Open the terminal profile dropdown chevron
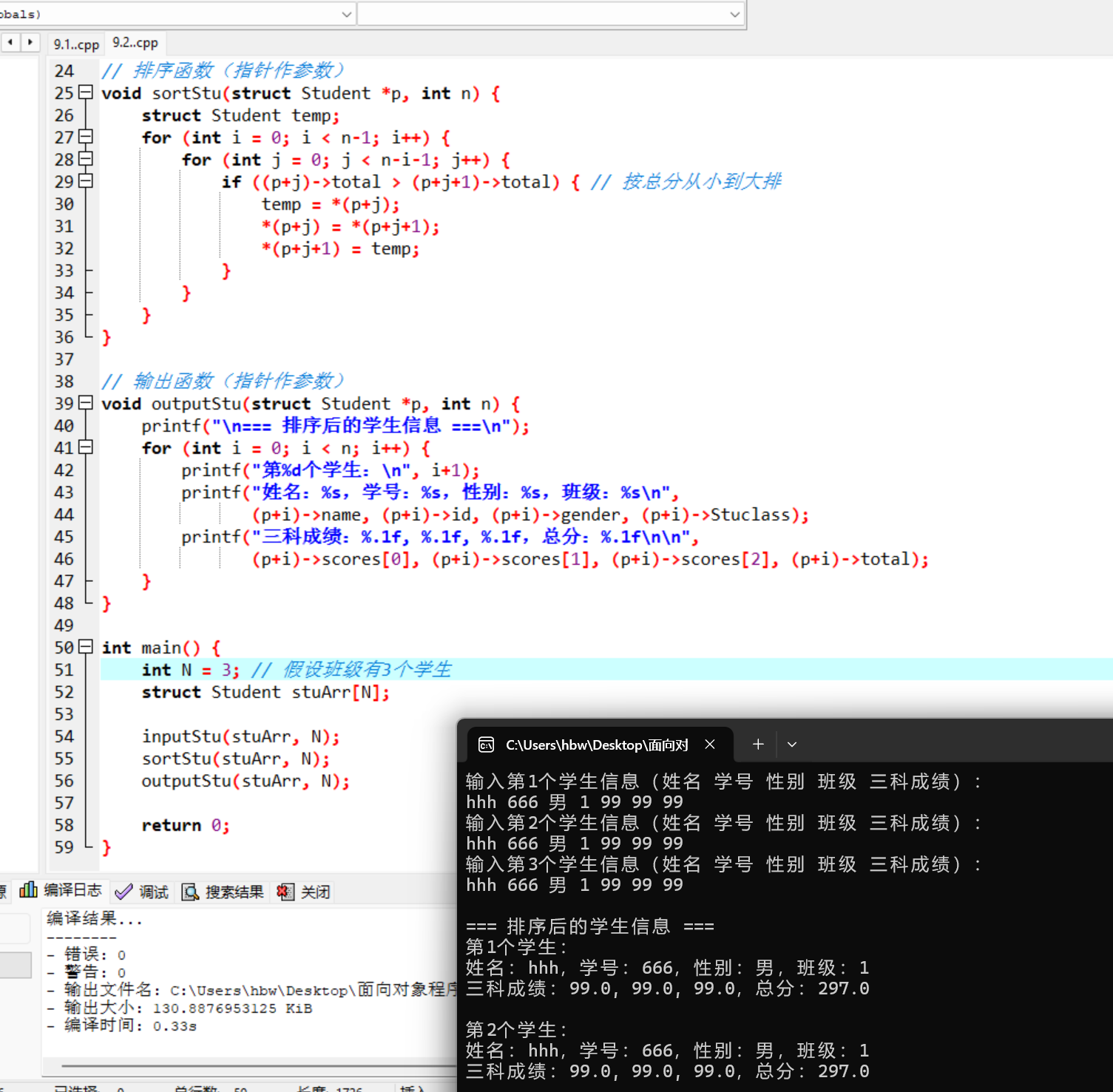This screenshot has width=1113, height=1092. 792,745
